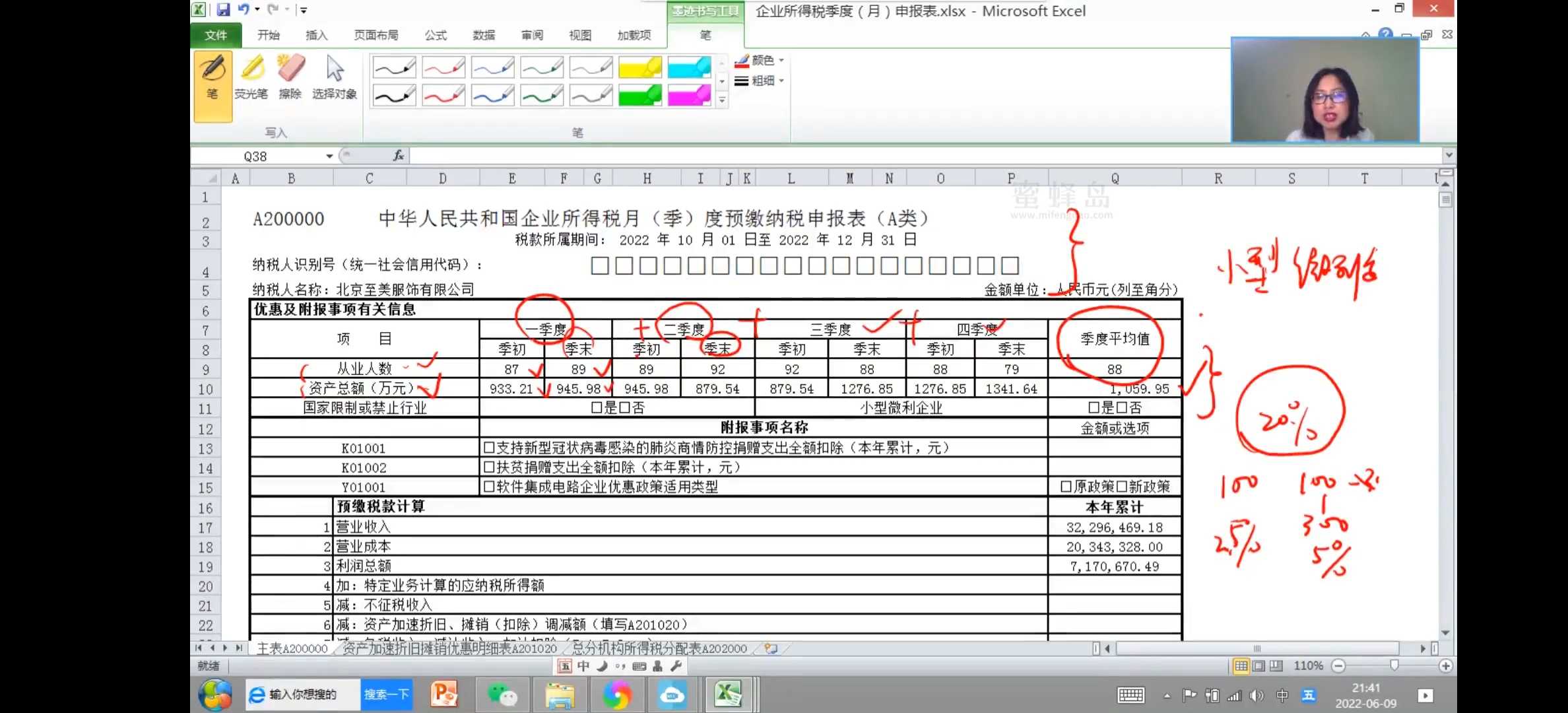Check the K01001 pandemic donation checkbox
This screenshot has height=713, width=1568.
pos(489,448)
